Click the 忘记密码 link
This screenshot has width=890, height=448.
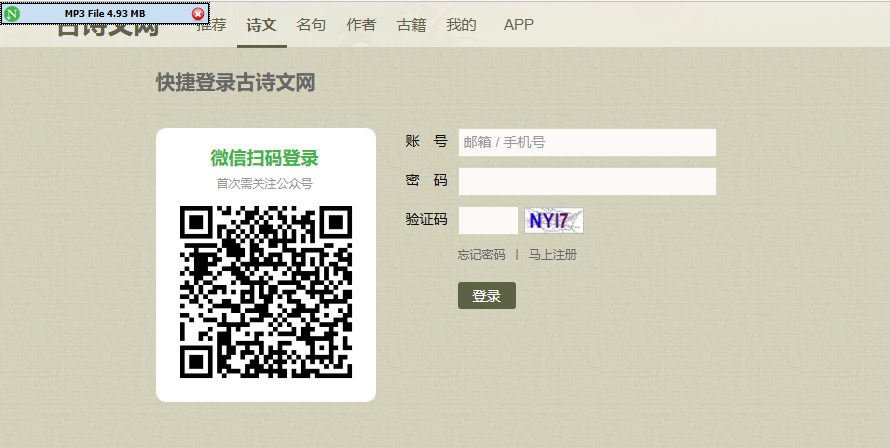481,255
